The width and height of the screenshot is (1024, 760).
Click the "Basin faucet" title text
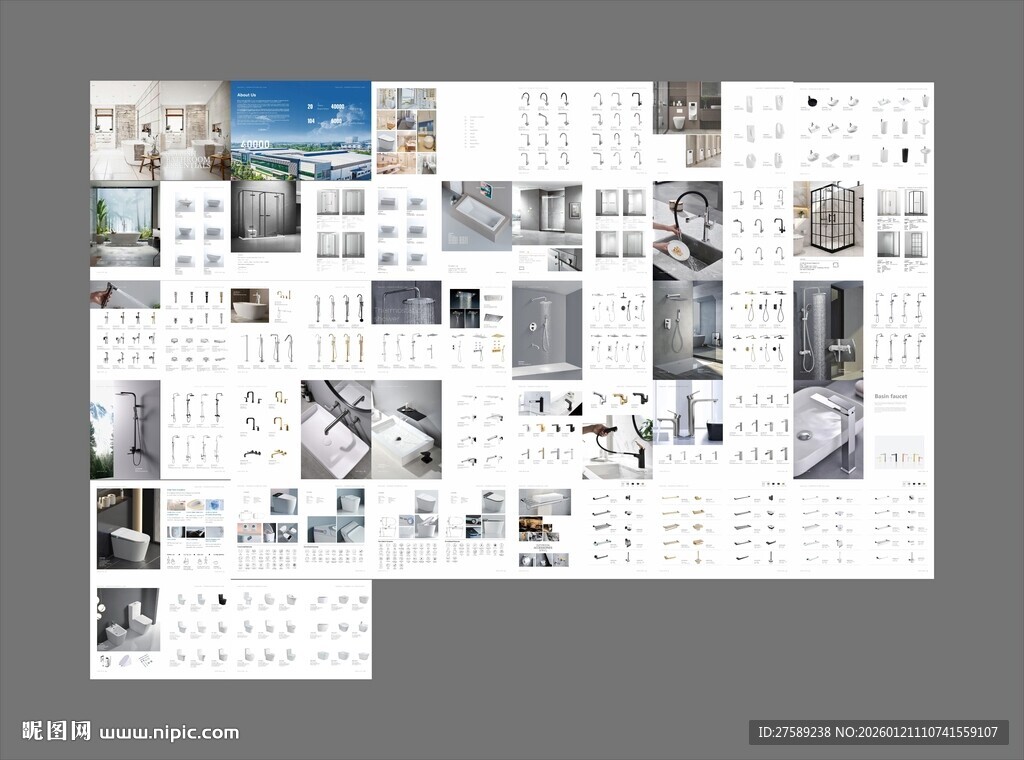coord(891,396)
